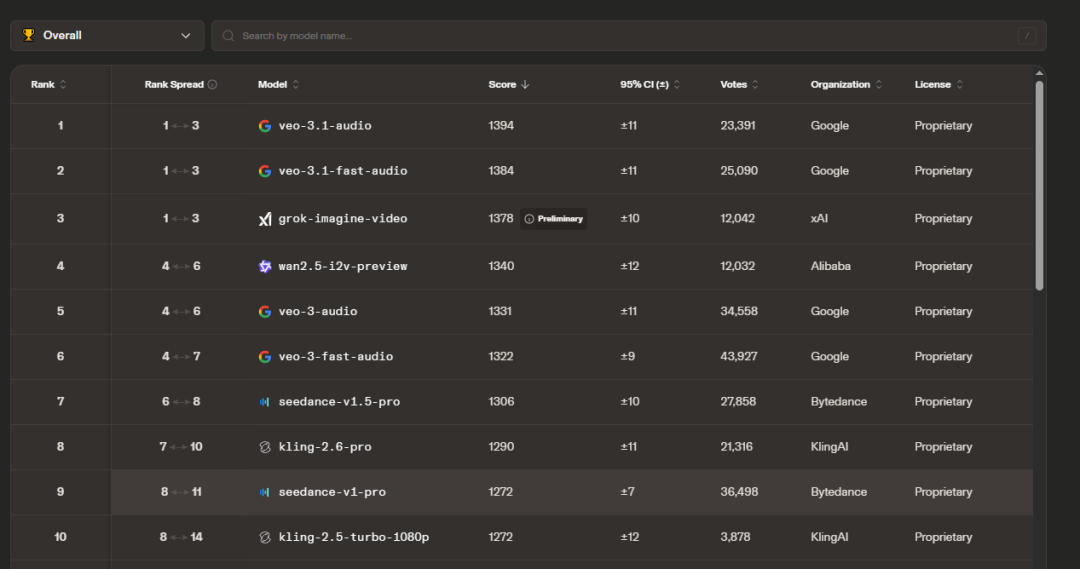
Task: Open the veo-3-fast-audio model link
Action: click(335, 357)
